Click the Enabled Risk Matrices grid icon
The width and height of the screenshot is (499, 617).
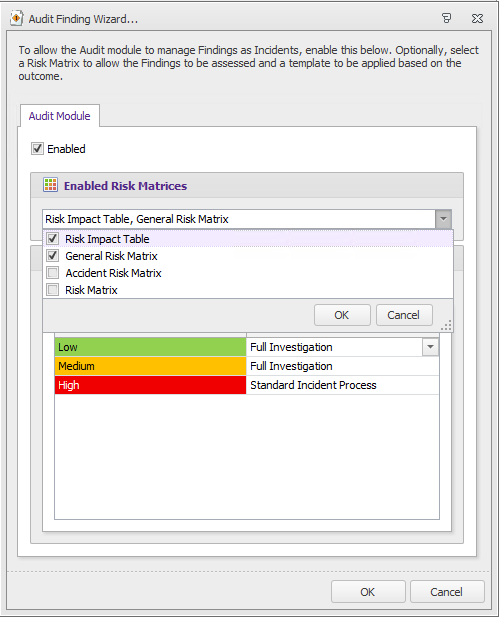(50, 185)
